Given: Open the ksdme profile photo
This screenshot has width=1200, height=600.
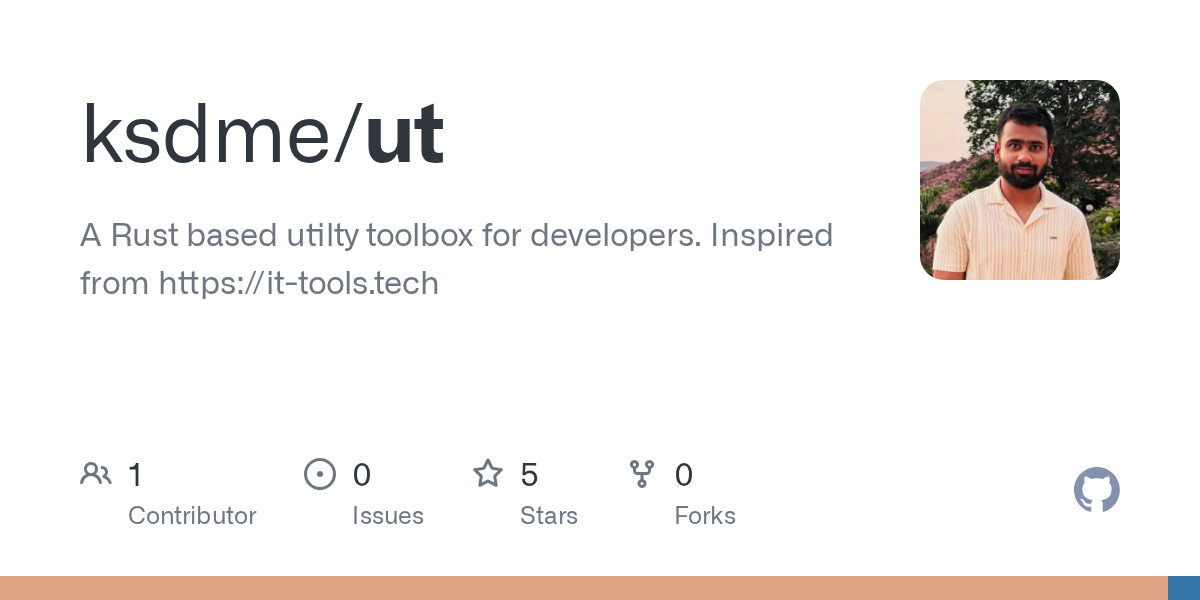Looking at the screenshot, I should 1019,180.
